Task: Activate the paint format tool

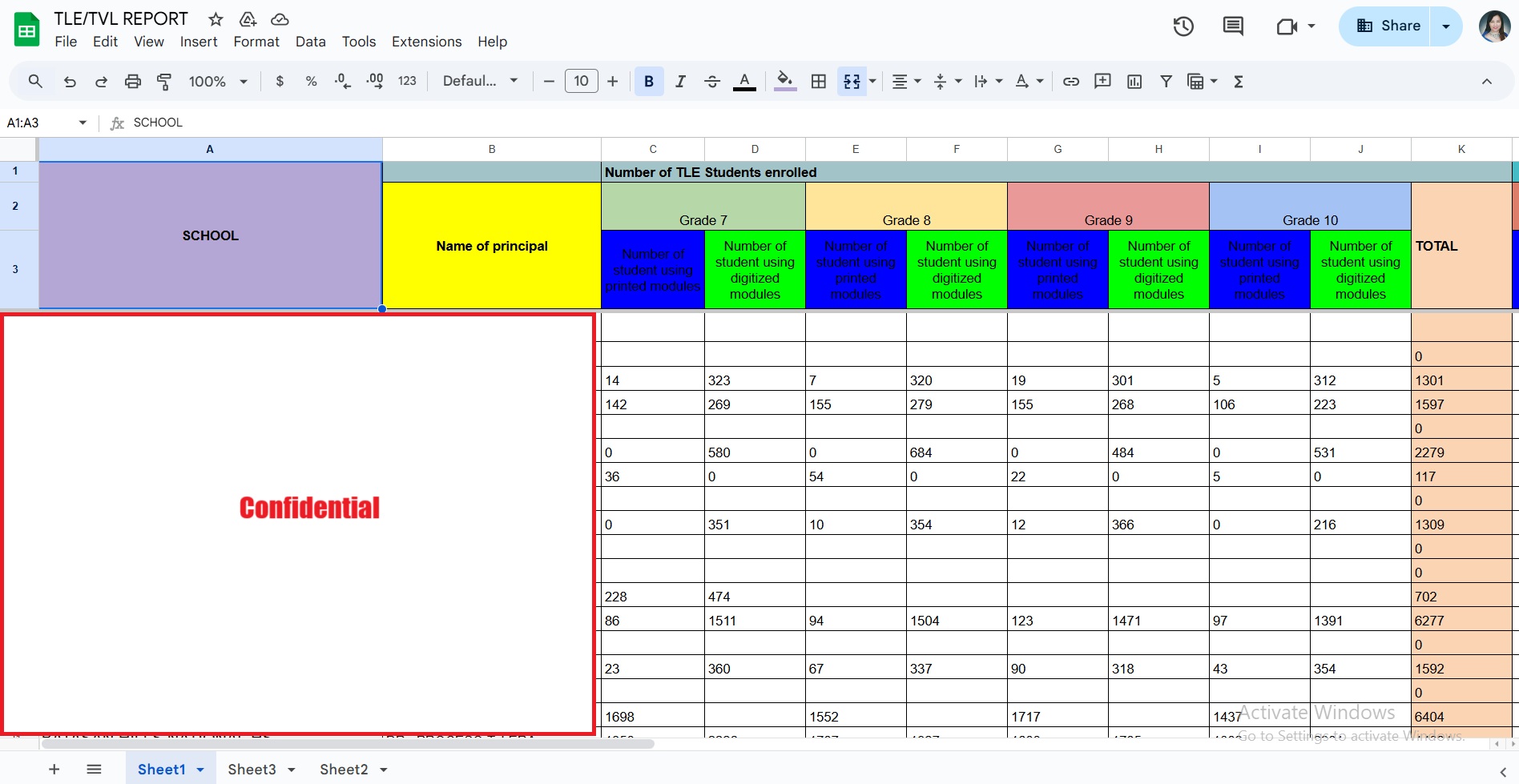Action: coord(164,81)
